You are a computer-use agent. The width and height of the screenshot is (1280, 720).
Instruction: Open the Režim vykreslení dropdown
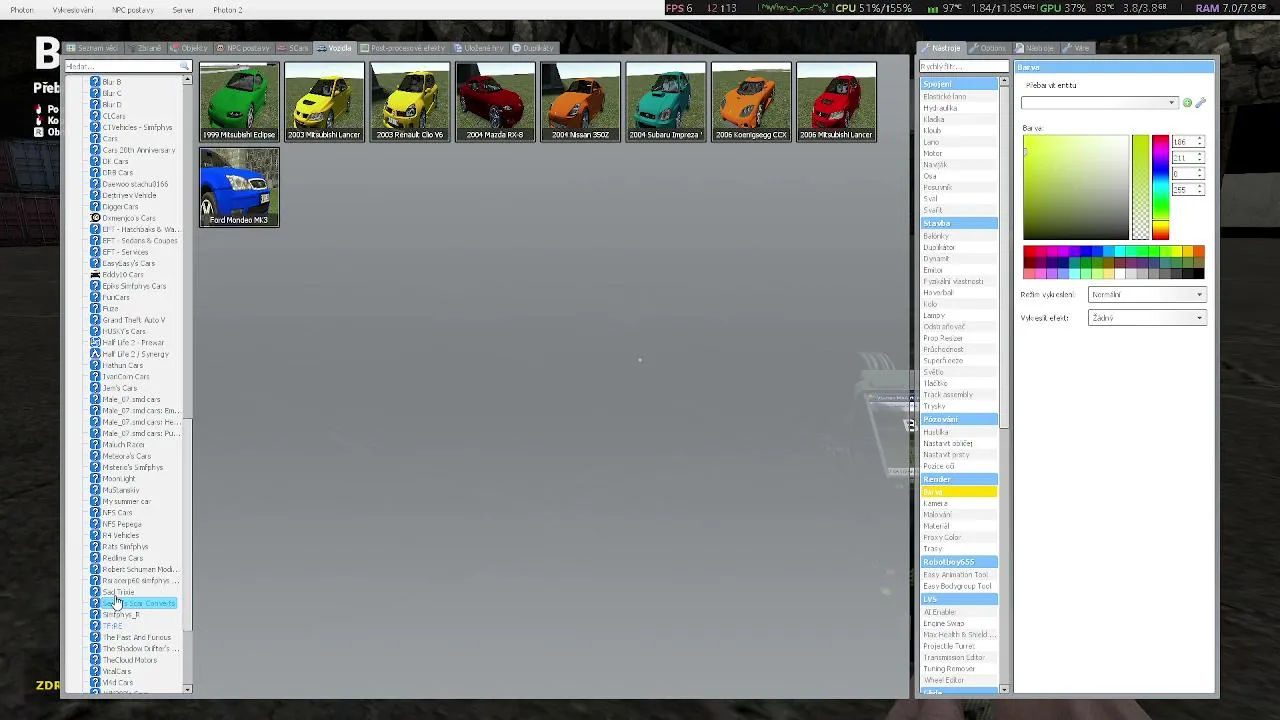click(x=1146, y=295)
